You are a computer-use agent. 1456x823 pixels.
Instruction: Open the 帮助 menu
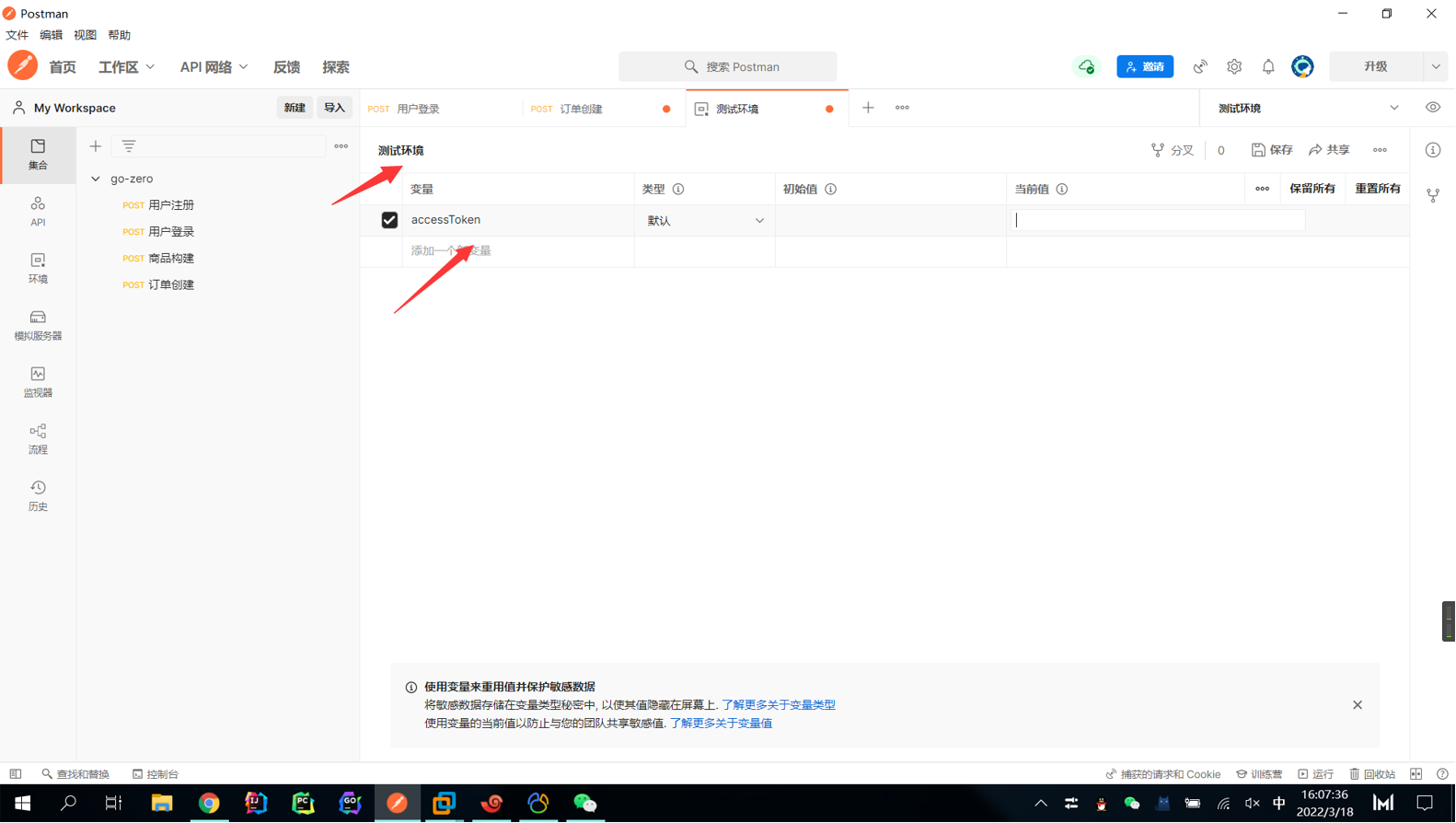click(119, 35)
